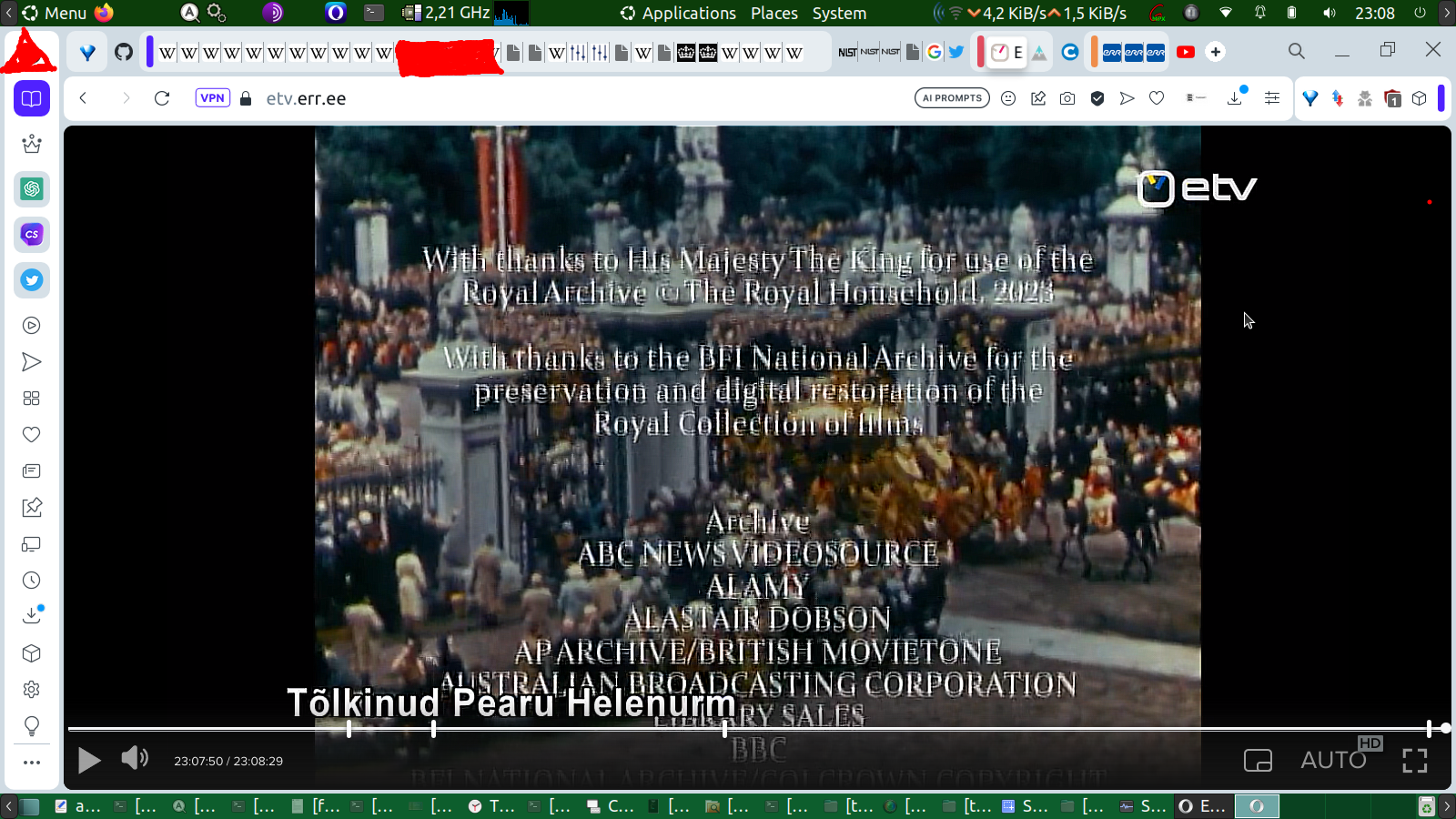This screenshot has height=819, width=1456.
Task: Toggle the VPN badge in address bar
Action: pos(212,98)
